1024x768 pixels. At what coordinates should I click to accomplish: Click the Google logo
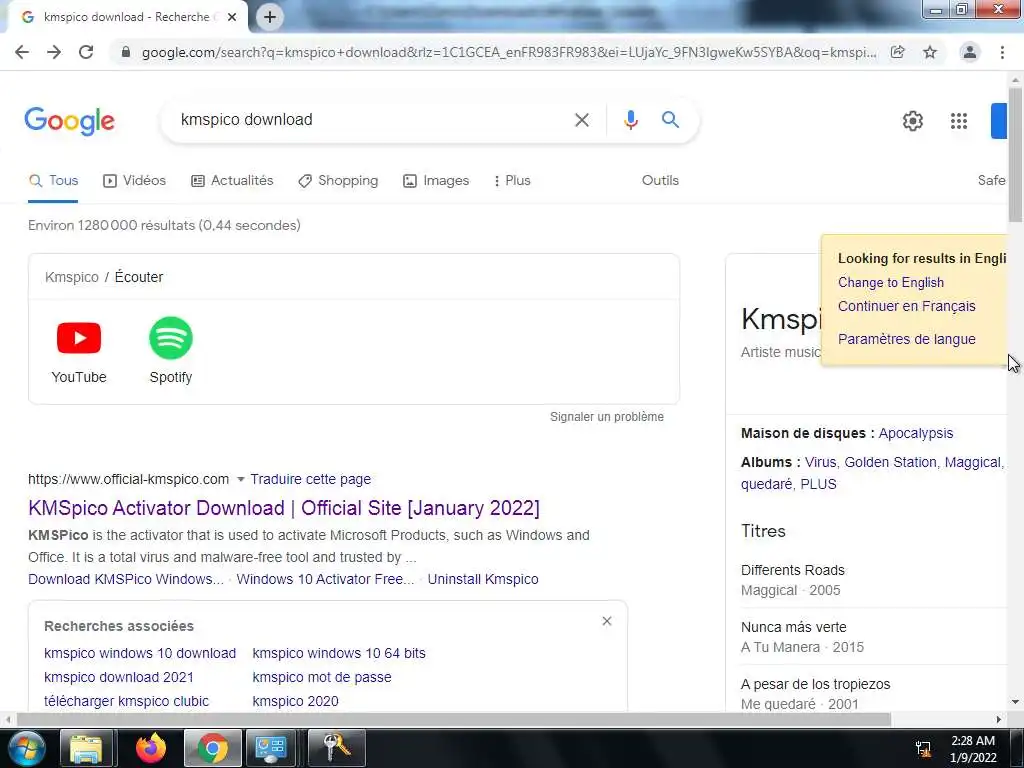tap(70, 121)
